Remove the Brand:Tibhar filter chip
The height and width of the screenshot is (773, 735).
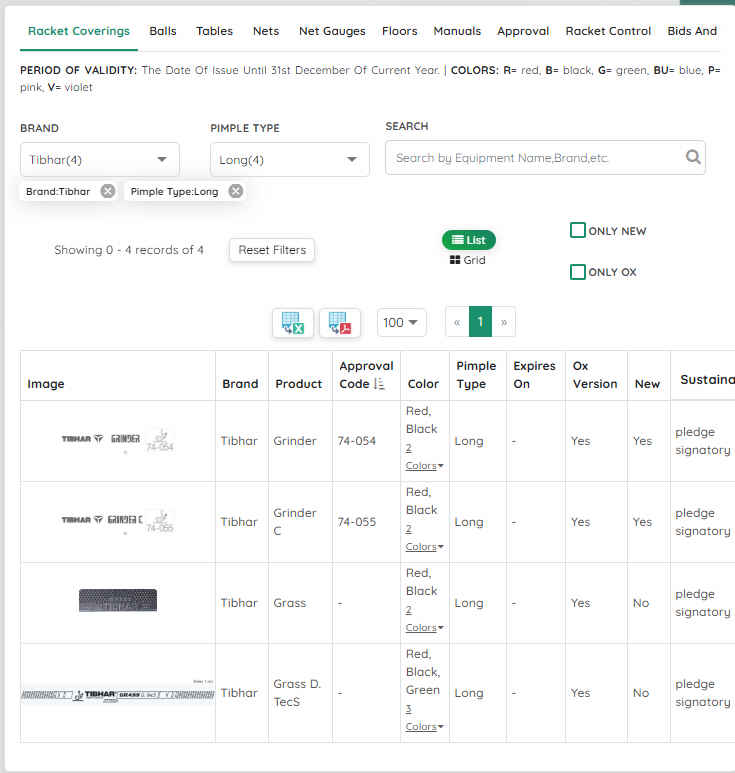[108, 191]
